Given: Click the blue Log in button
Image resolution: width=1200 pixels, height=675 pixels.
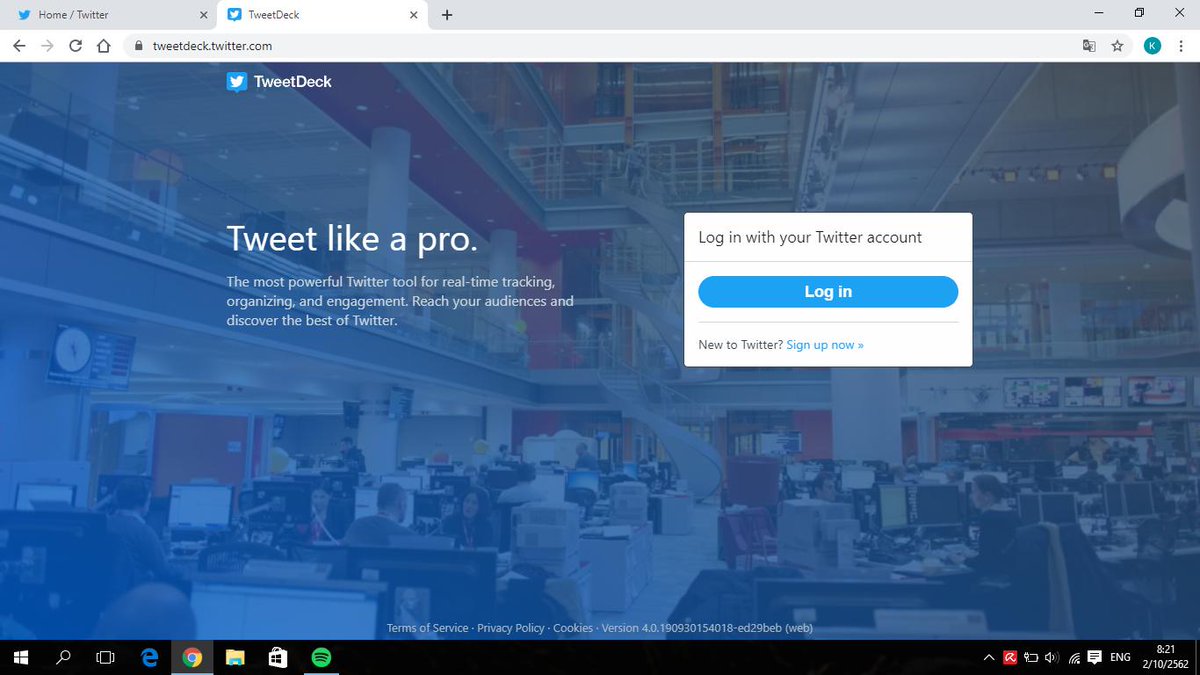Looking at the screenshot, I should (x=828, y=292).
